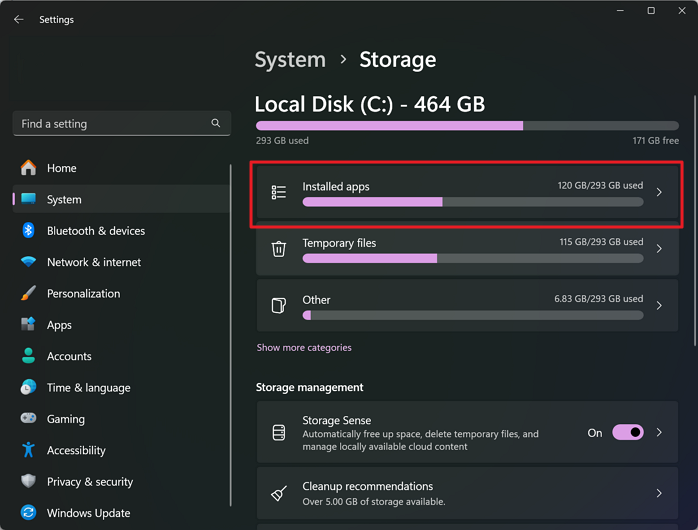Click the Temporary files trash icon
Screen dimensions: 698x530
[x=279, y=249]
